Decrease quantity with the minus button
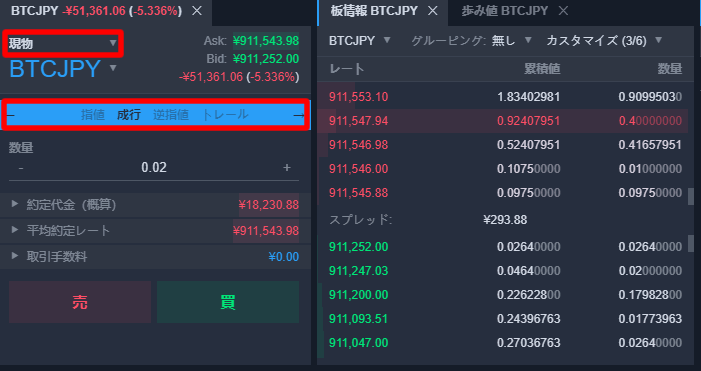 point(21,168)
